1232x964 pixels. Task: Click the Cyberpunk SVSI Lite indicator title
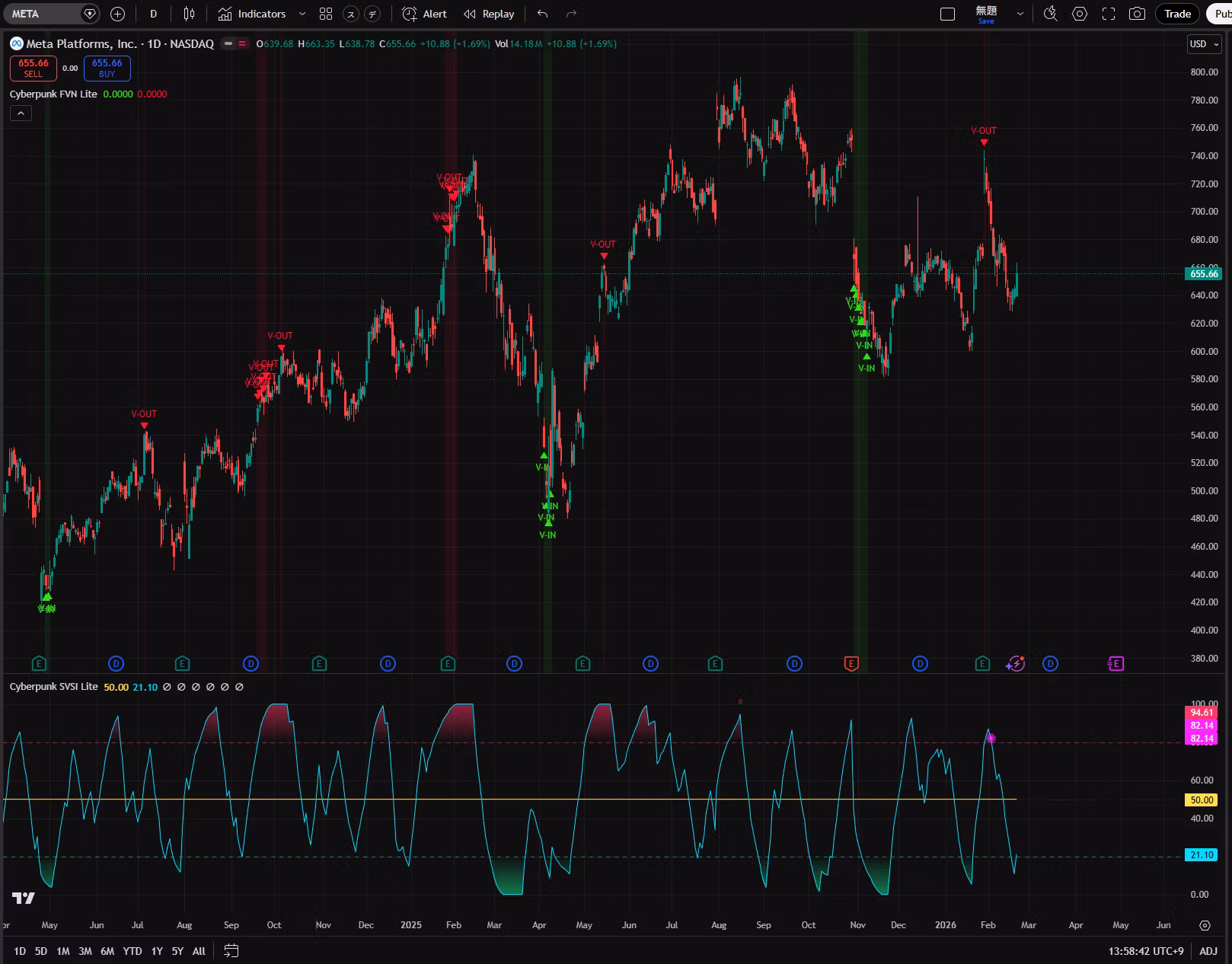(54, 687)
